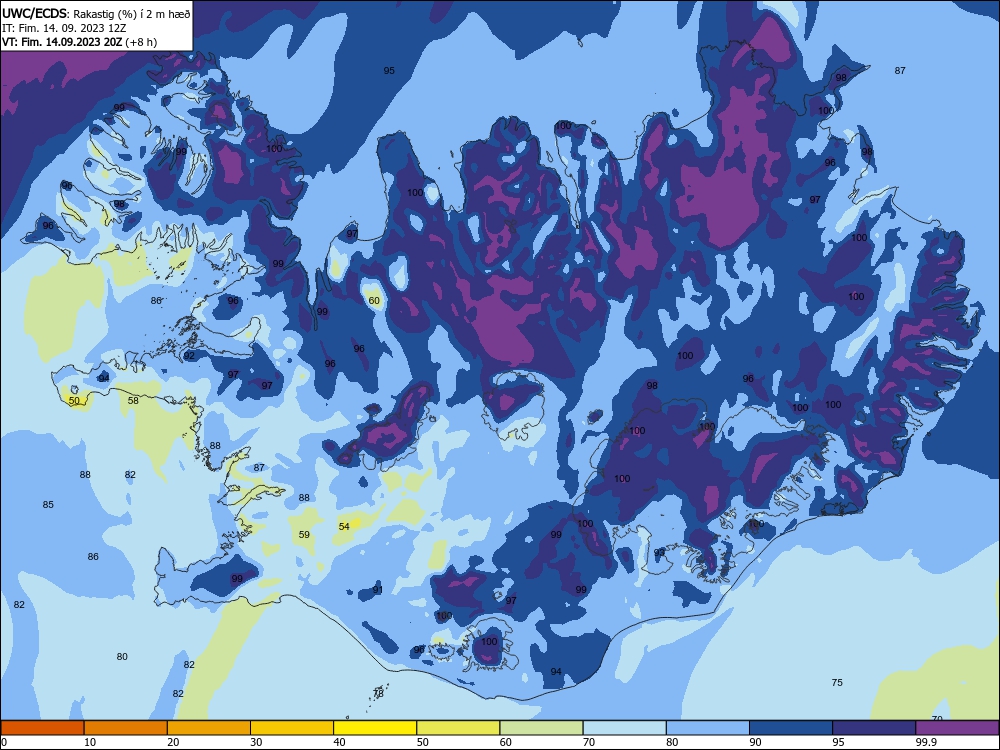This screenshot has height=750, width=1000.
Task: Click the '20' legend scale label
Action: pos(173,742)
